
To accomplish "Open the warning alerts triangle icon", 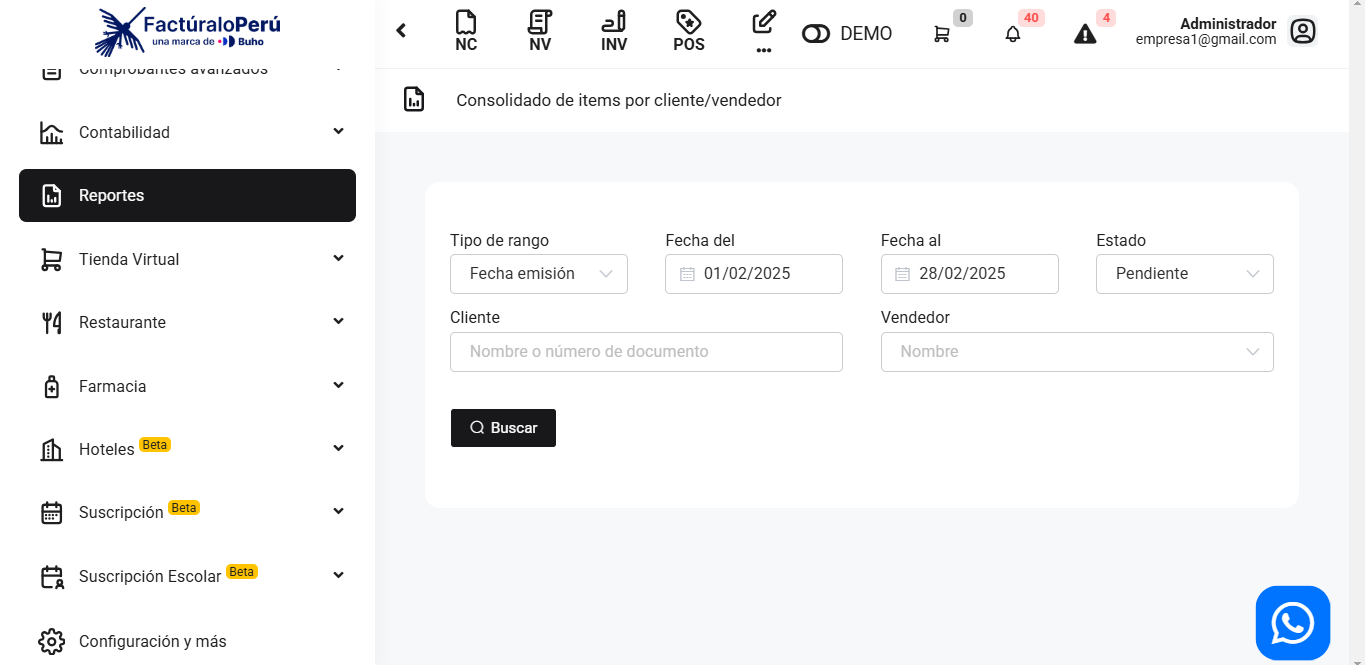I will pyautogui.click(x=1085, y=34).
